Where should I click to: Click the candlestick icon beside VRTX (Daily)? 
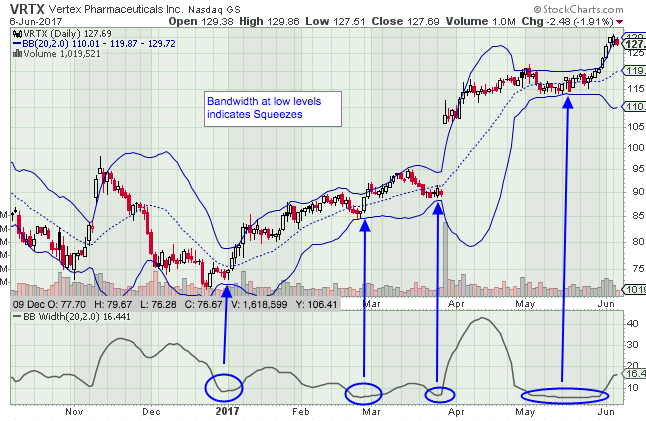[17, 34]
